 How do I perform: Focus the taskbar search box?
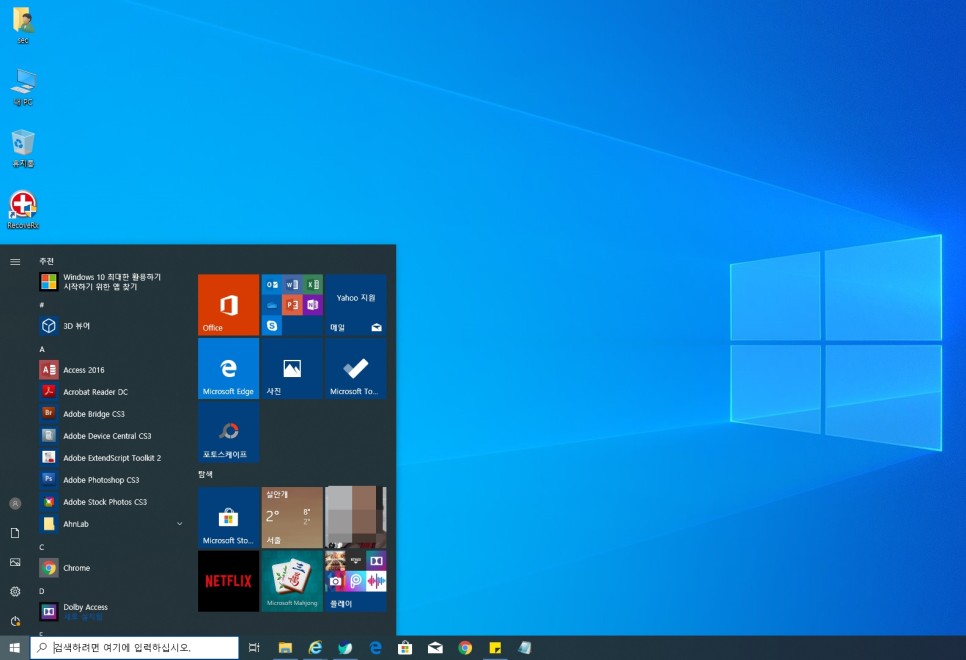pyautogui.click(x=134, y=648)
